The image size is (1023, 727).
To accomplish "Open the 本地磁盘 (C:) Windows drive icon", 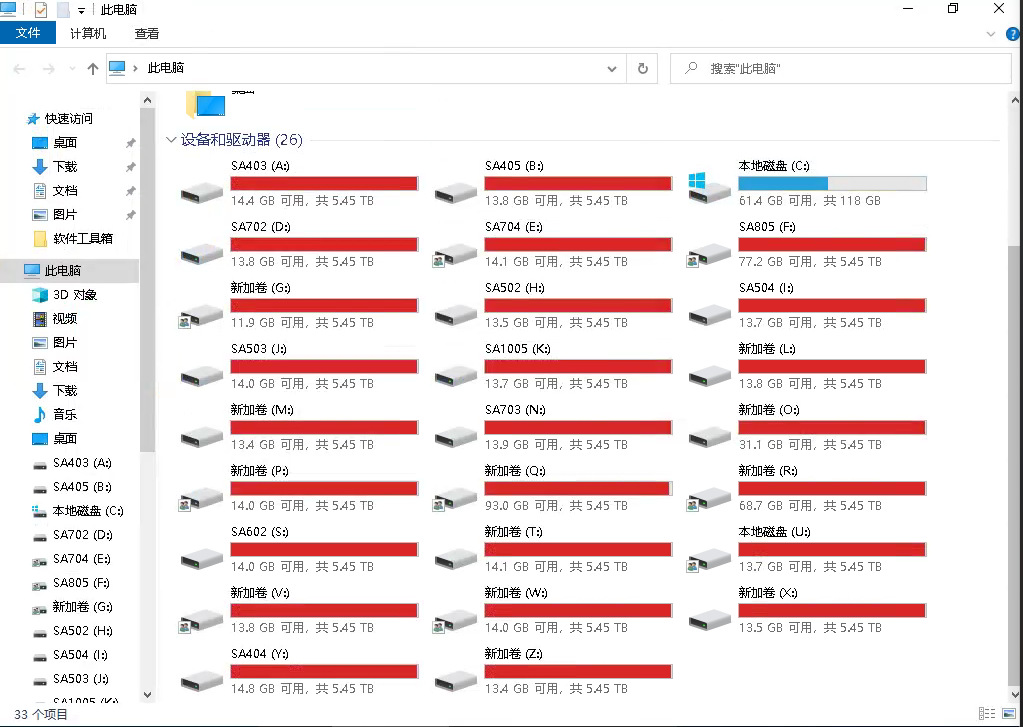I will pyautogui.click(x=709, y=188).
